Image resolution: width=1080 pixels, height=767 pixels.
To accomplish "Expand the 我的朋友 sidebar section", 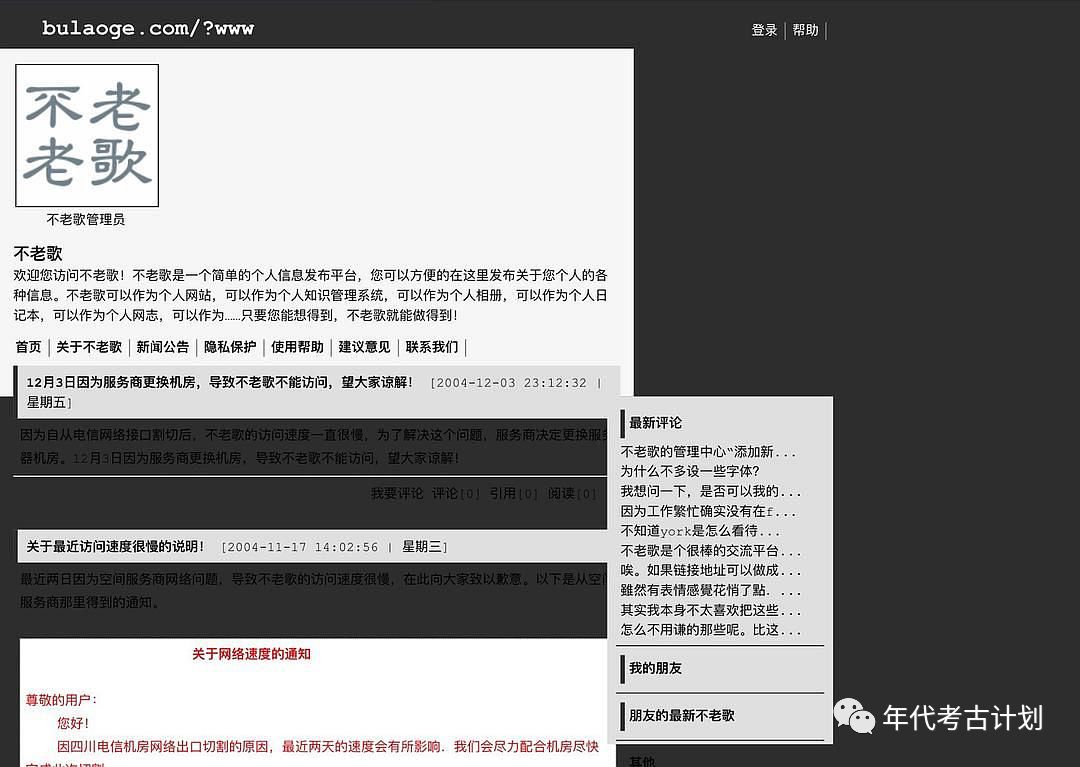I will 655,668.
